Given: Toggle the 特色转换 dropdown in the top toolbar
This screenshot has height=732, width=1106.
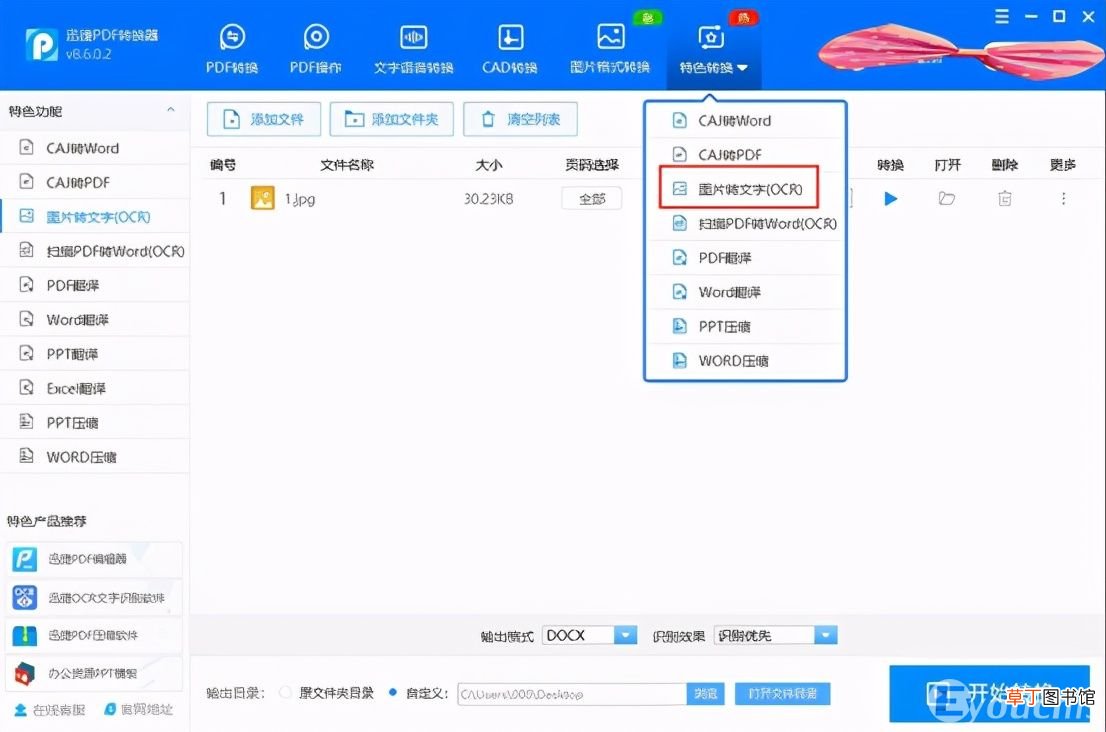Looking at the screenshot, I should 713,49.
